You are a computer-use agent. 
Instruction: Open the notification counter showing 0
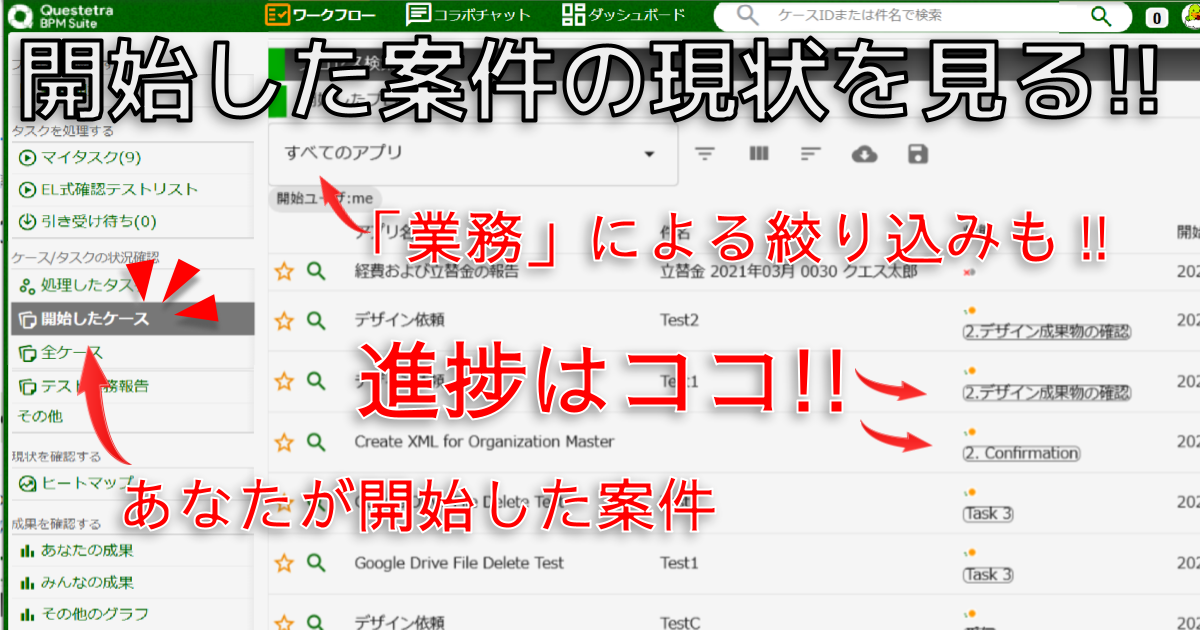[x=1157, y=17]
